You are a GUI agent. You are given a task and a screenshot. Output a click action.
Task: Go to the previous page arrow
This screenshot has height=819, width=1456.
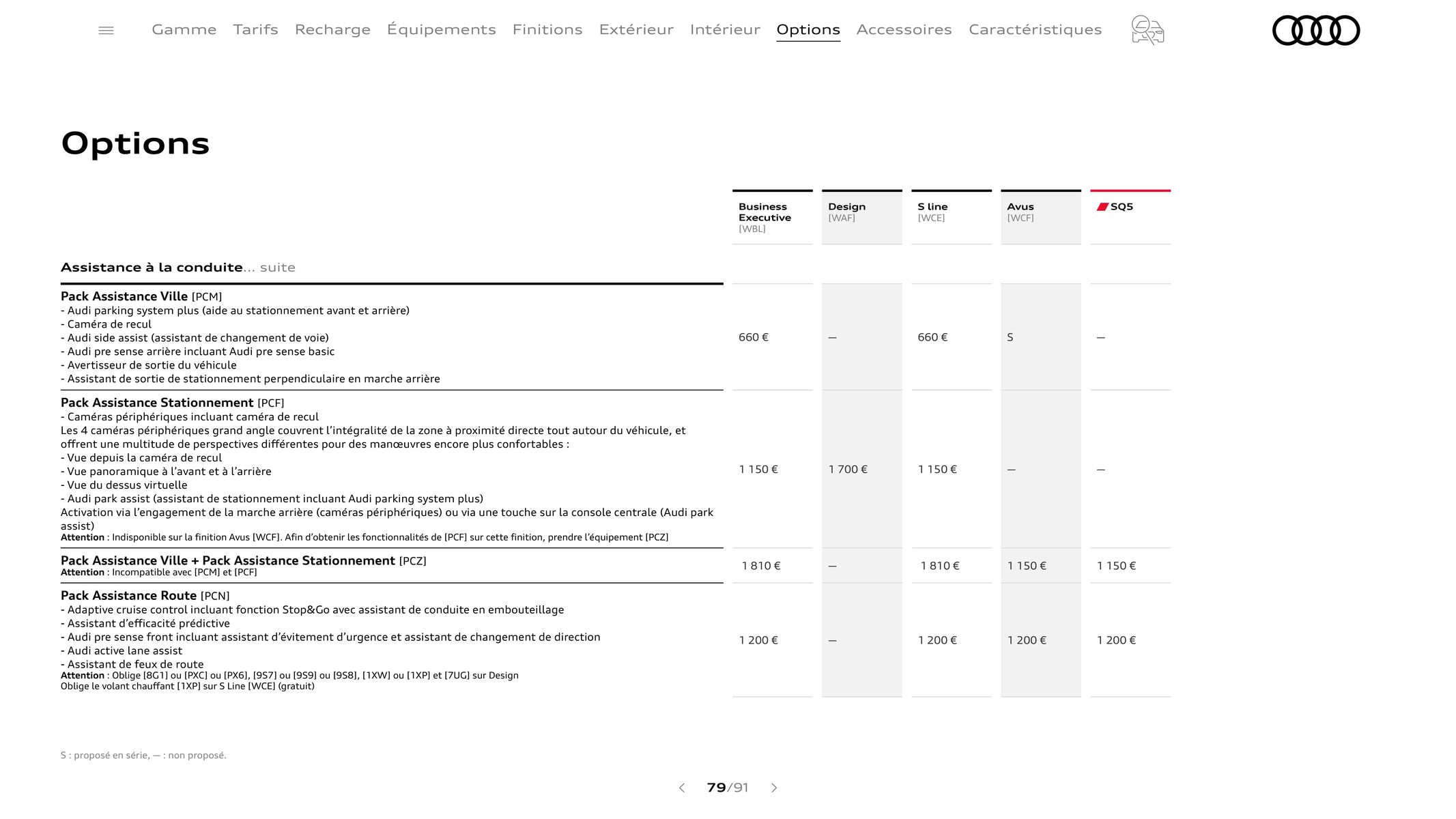pos(681,788)
